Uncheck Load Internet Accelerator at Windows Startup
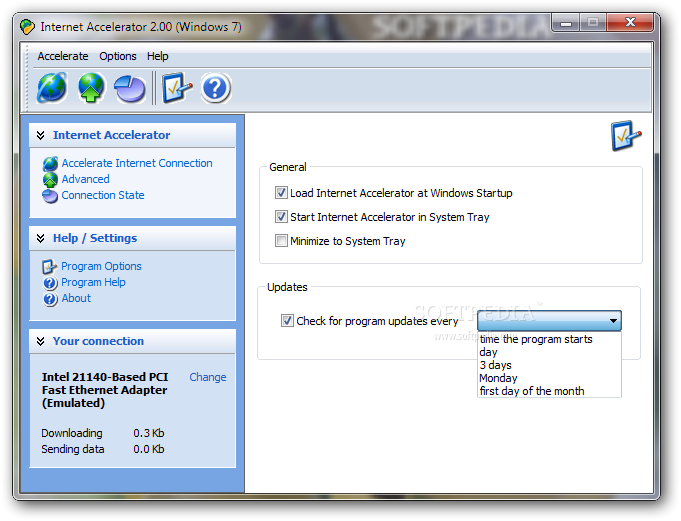This screenshot has height=521, width=681. (x=281, y=192)
